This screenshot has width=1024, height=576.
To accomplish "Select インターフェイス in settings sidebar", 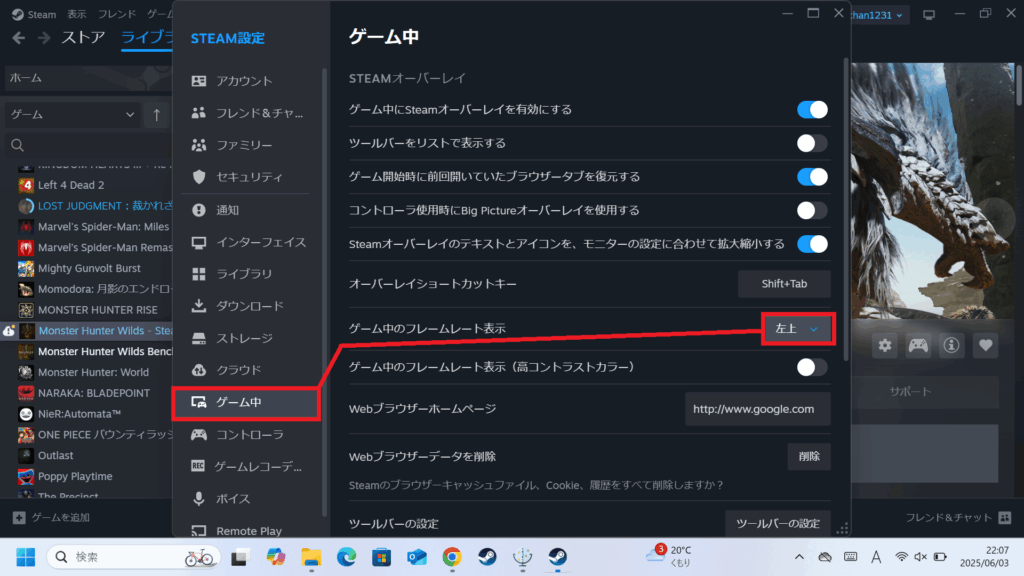I will (x=247, y=242).
